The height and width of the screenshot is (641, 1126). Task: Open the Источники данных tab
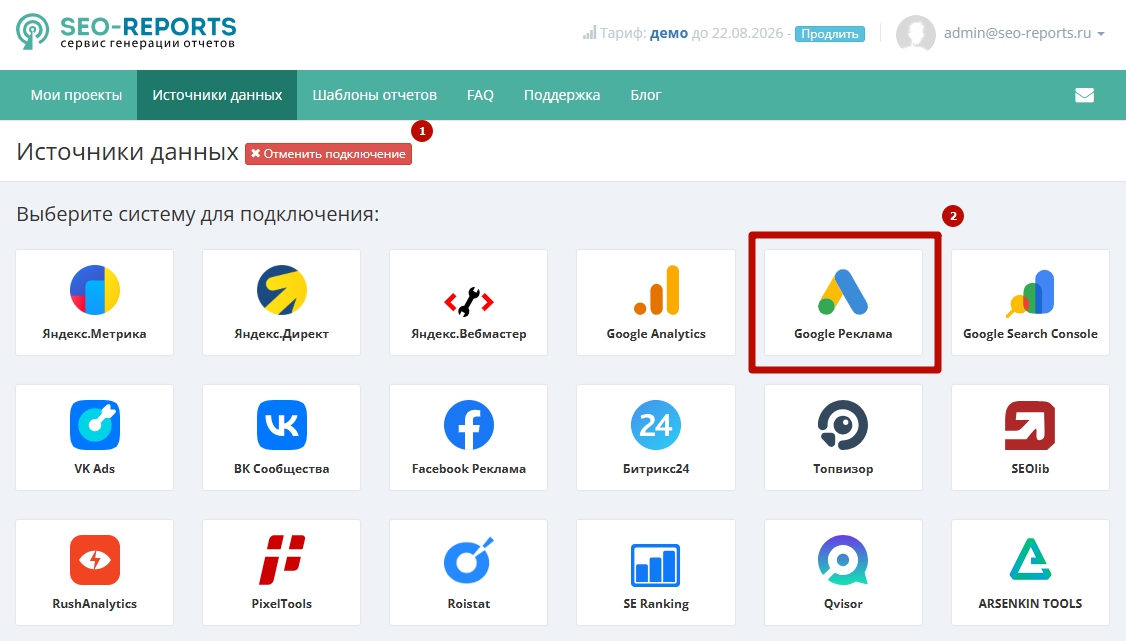[217, 95]
